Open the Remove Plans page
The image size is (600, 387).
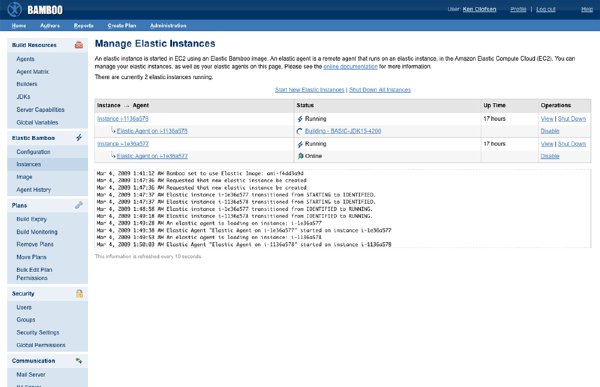[35, 244]
